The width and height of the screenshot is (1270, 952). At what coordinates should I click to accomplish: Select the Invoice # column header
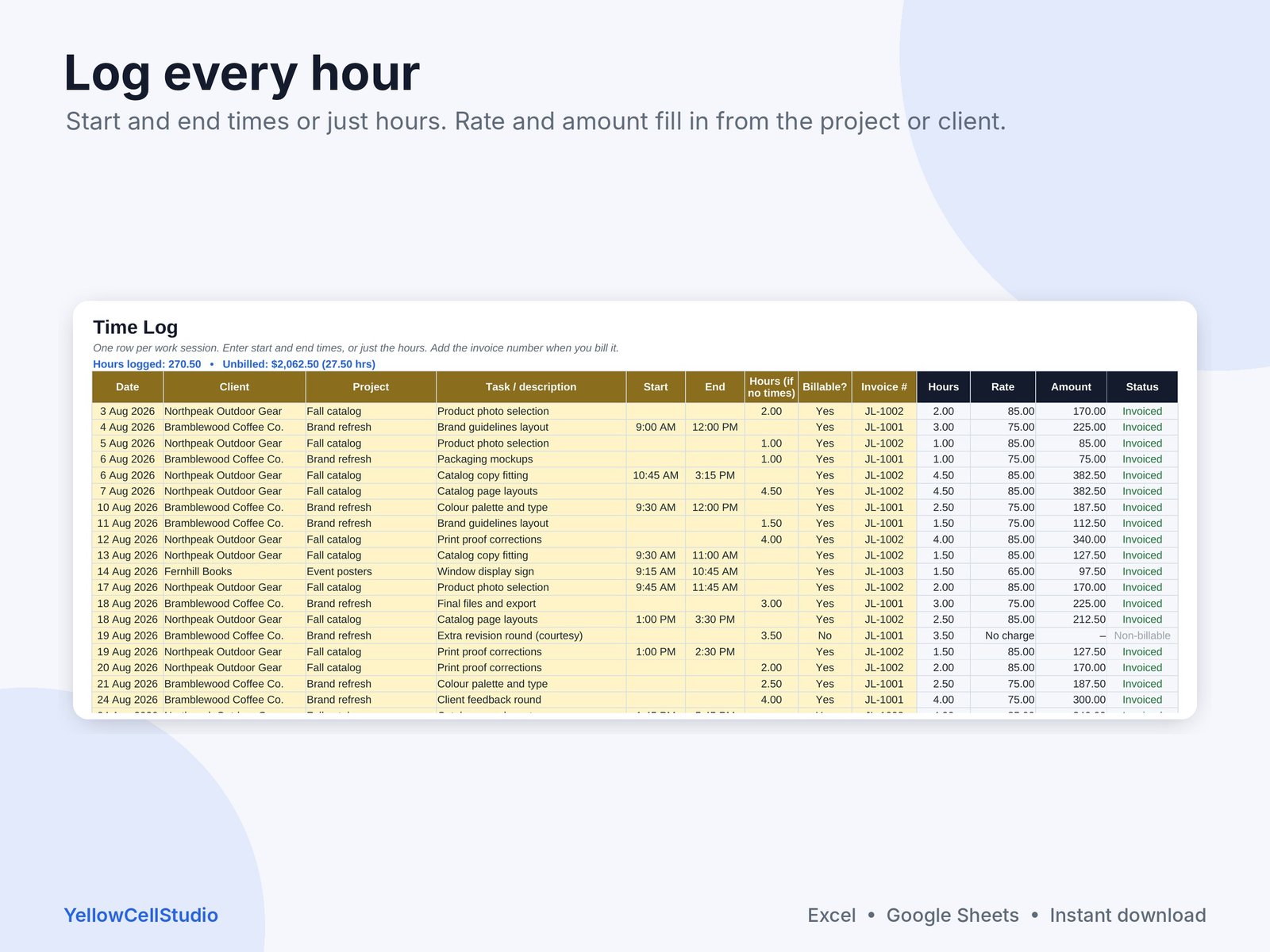884,387
